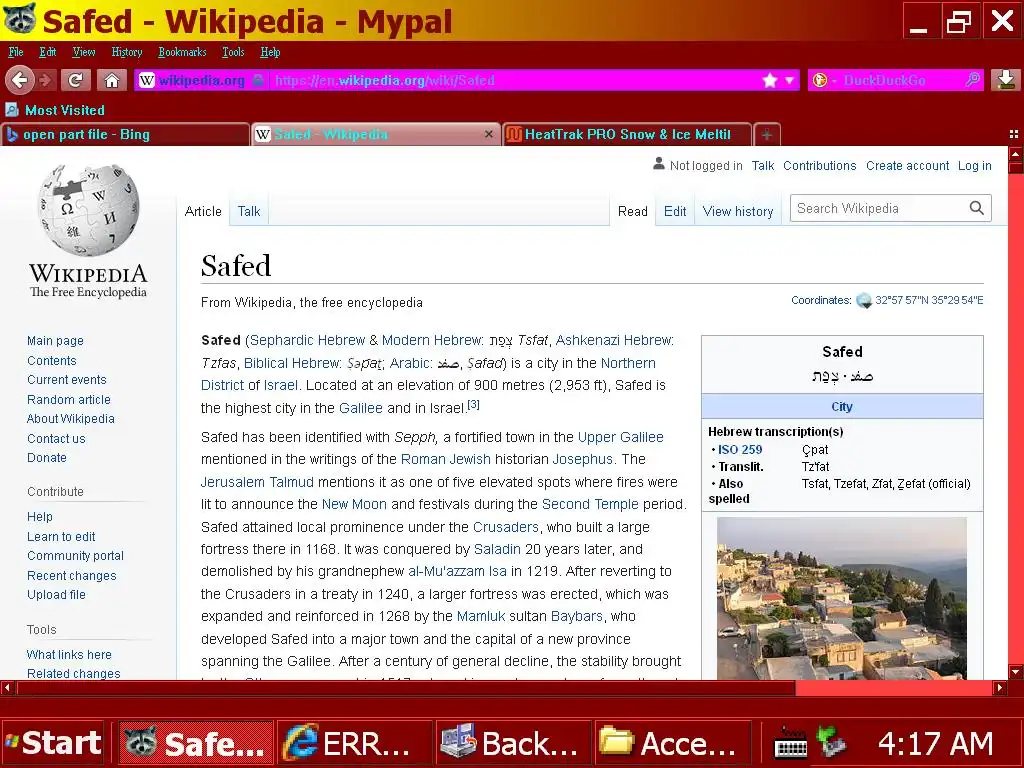Switch to ERR... Internet Explorer taskbar item
The width and height of the screenshot is (1024, 768).
click(x=355, y=743)
